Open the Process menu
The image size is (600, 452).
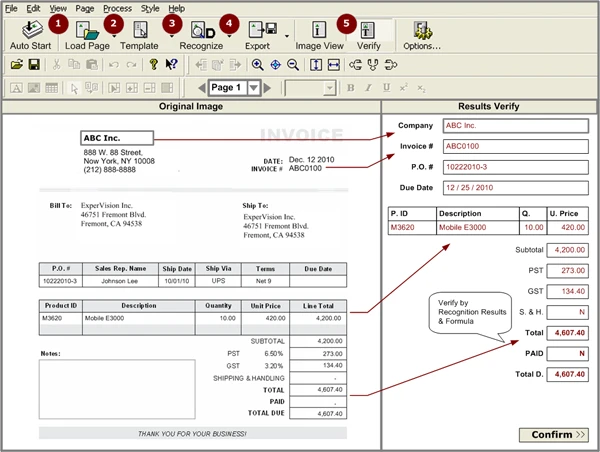[x=117, y=8]
